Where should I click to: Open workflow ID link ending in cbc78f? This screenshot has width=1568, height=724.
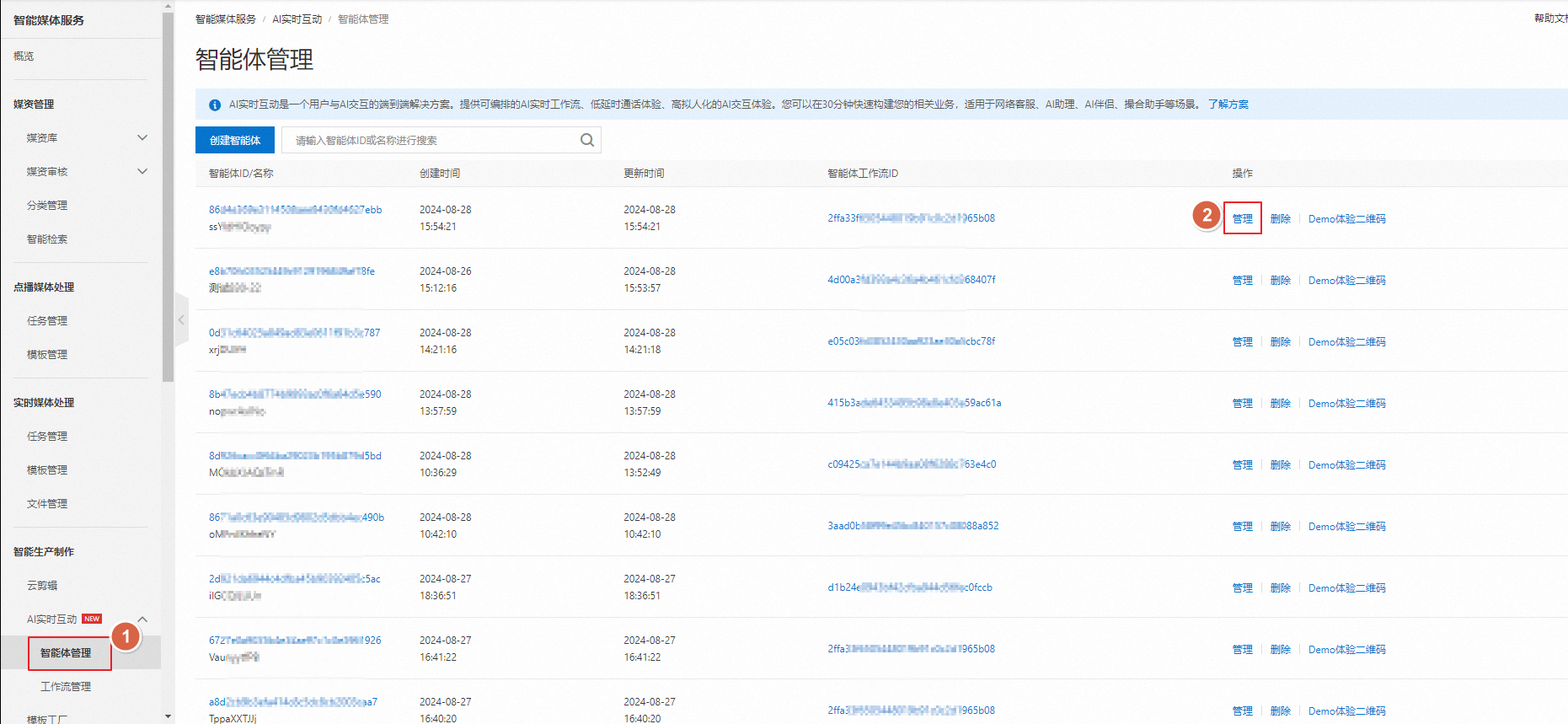coord(912,341)
